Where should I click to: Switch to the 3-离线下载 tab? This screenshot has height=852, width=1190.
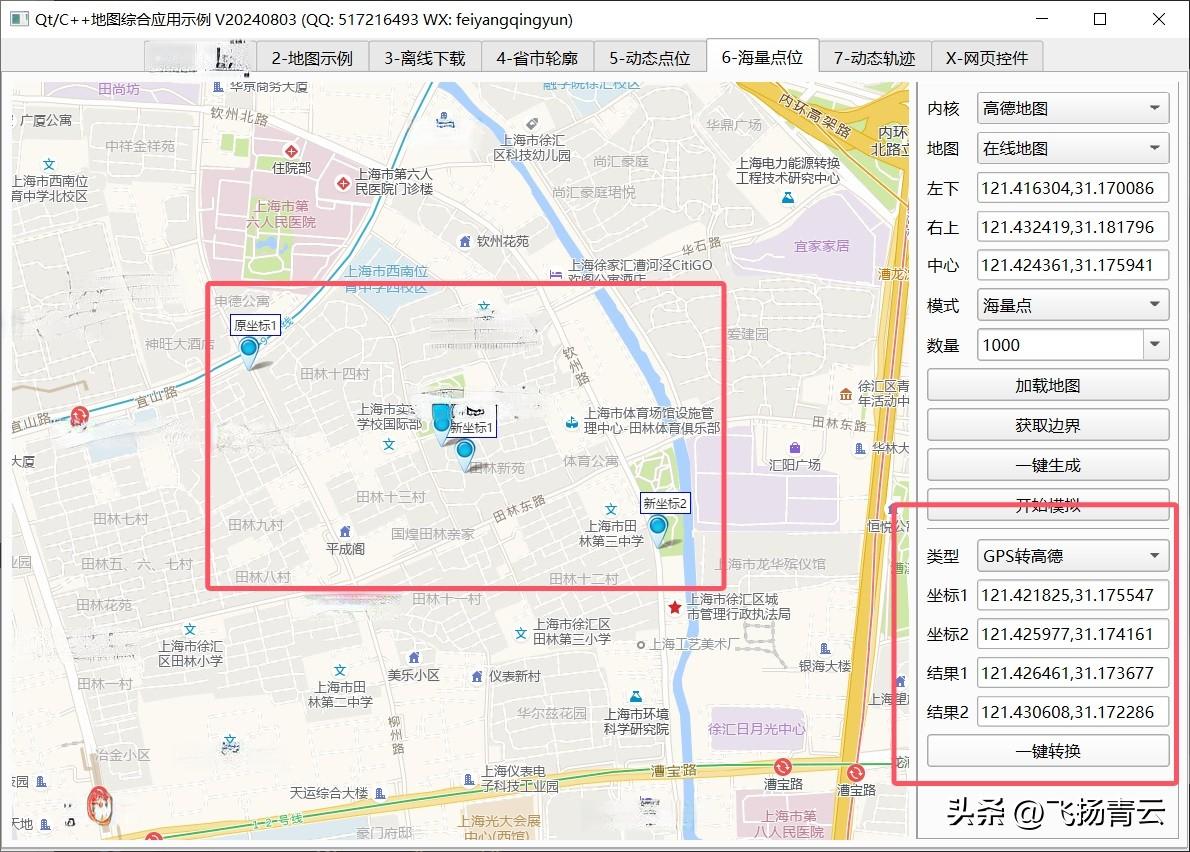425,58
